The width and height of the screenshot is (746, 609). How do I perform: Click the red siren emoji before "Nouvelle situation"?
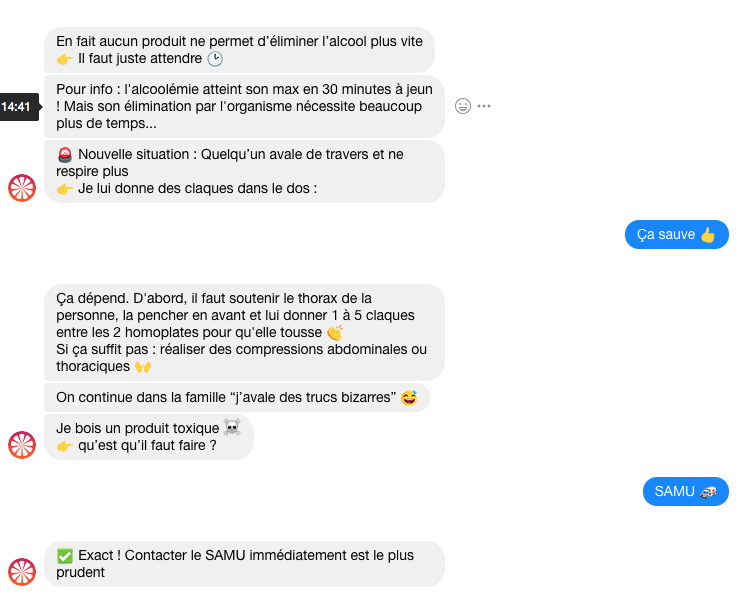tap(65, 155)
